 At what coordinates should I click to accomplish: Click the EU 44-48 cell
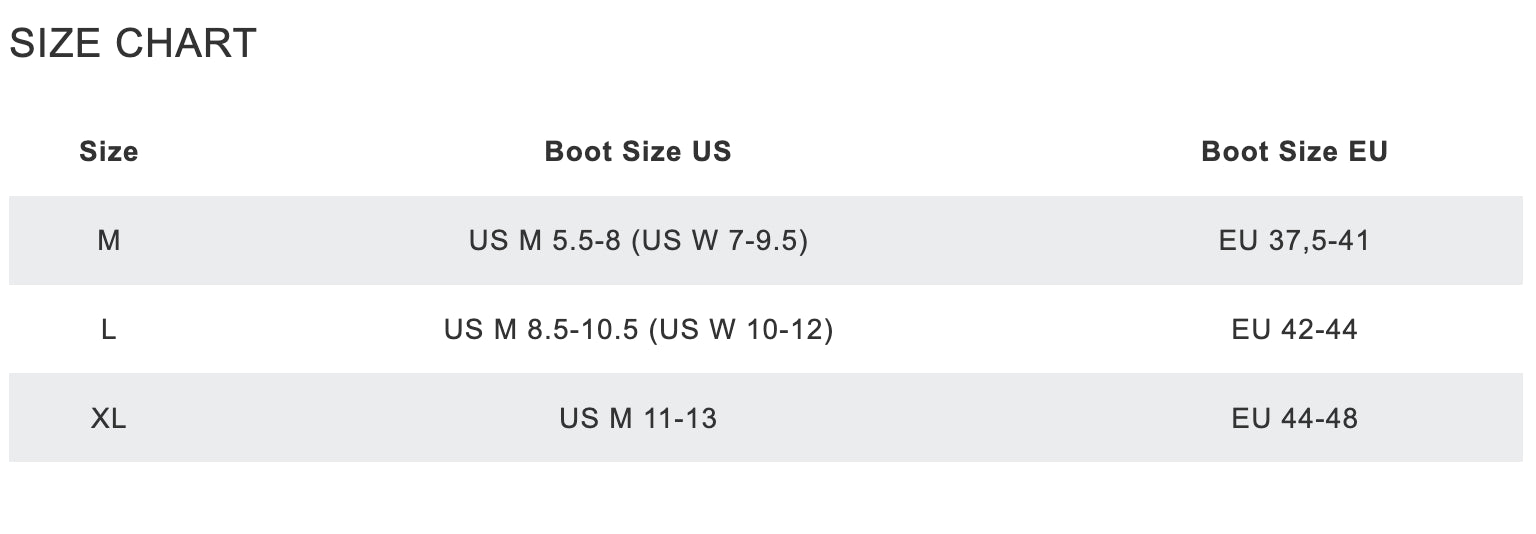point(1294,418)
